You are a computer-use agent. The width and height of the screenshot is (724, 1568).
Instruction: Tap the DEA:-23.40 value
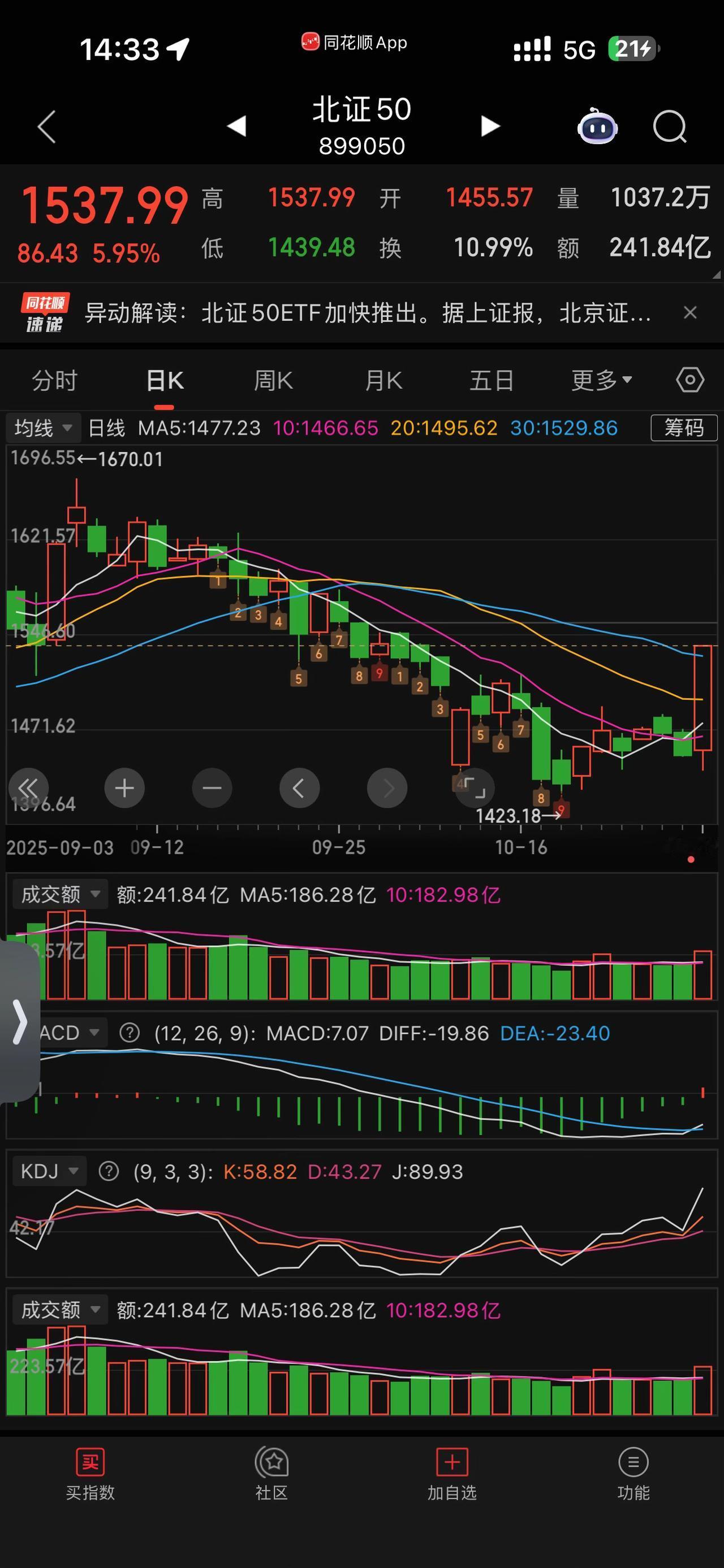[555, 1033]
